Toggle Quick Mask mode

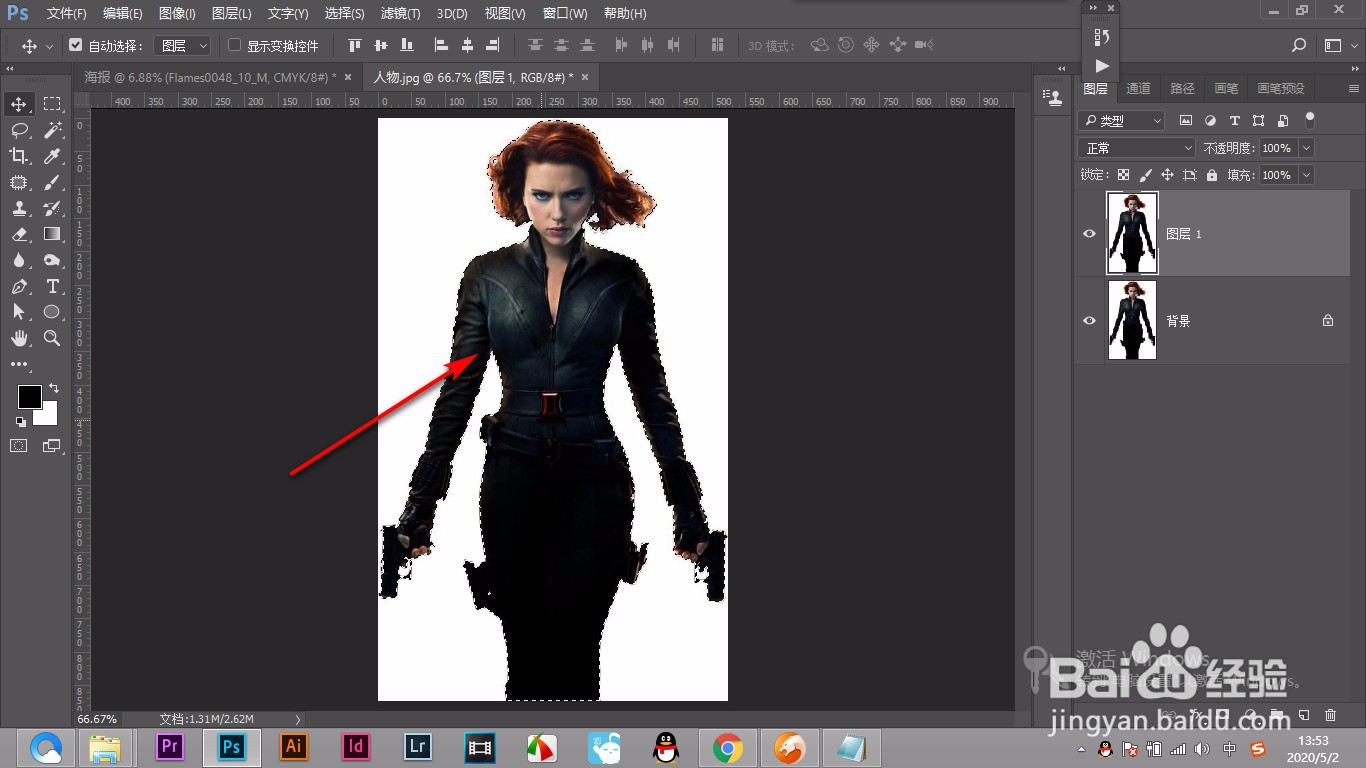(19, 446)
